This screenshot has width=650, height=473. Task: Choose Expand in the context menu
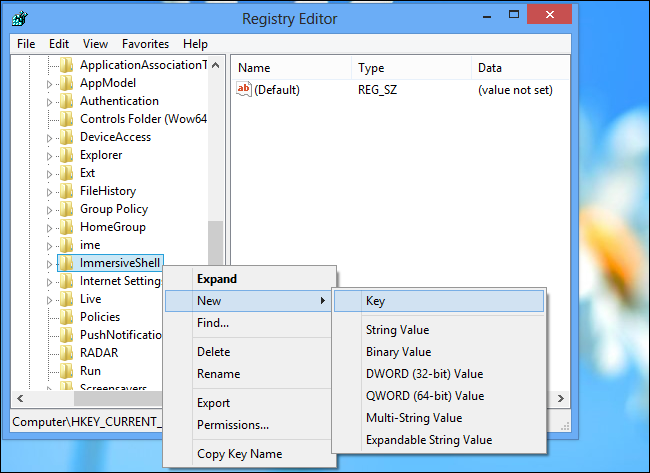point(250,279)
